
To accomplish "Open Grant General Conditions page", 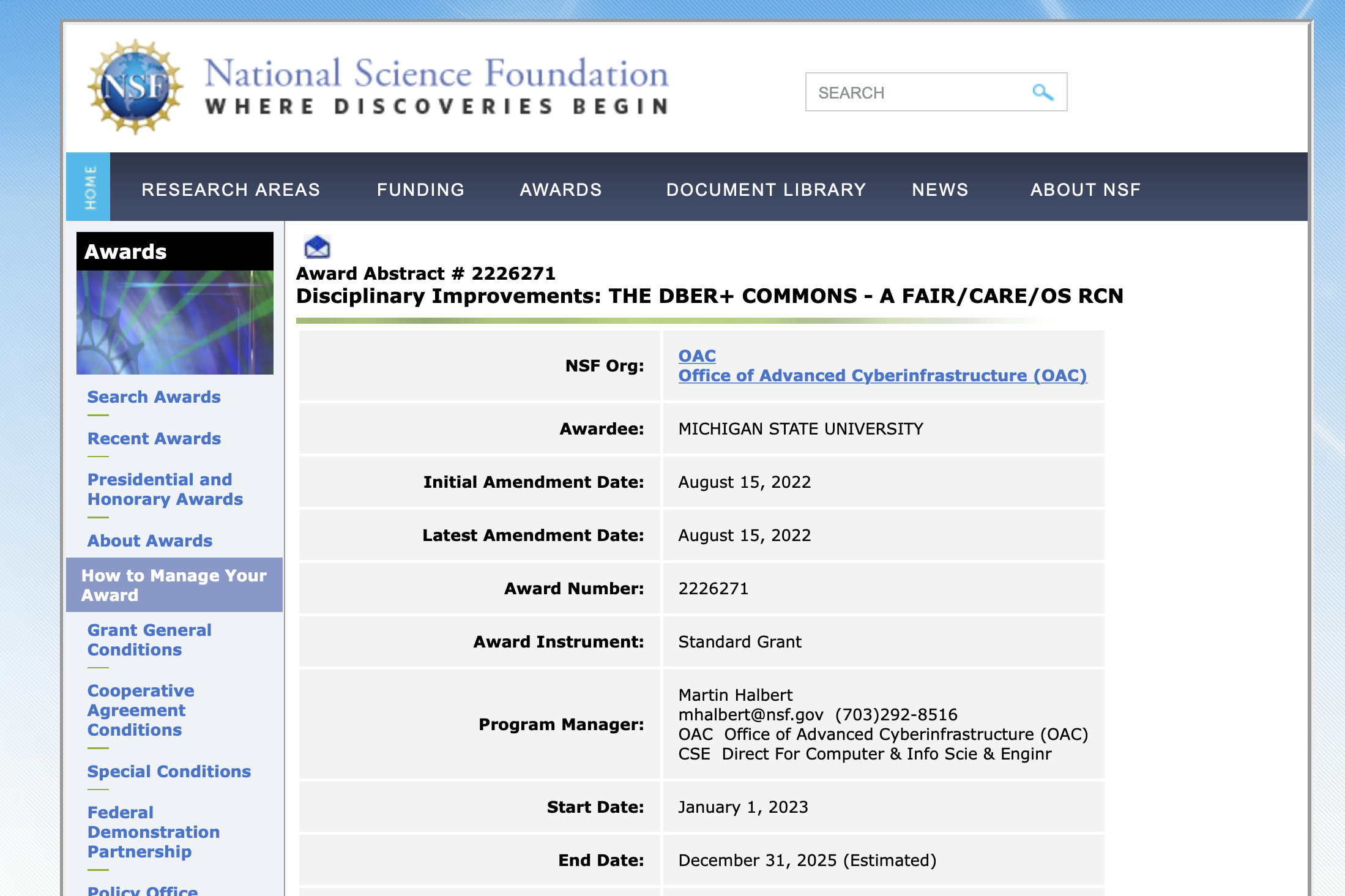I will point(150,640).
